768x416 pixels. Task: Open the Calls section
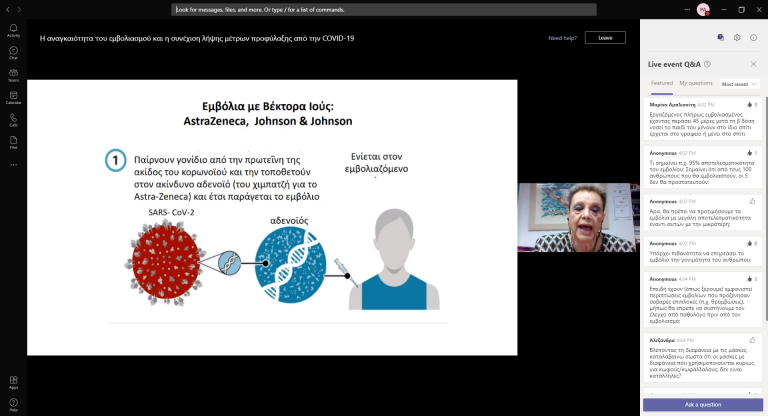(13, 119)
